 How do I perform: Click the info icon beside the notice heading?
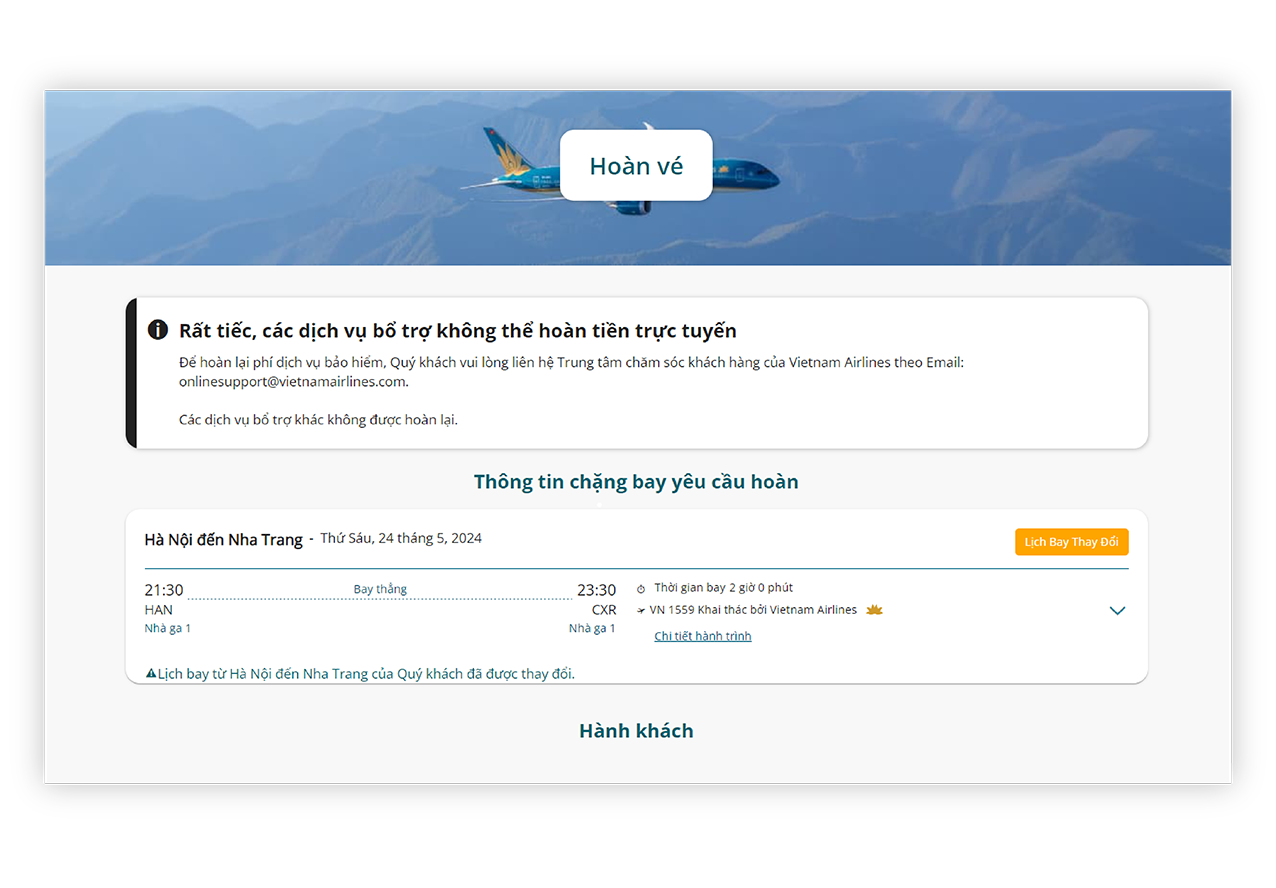coord(157,329)
